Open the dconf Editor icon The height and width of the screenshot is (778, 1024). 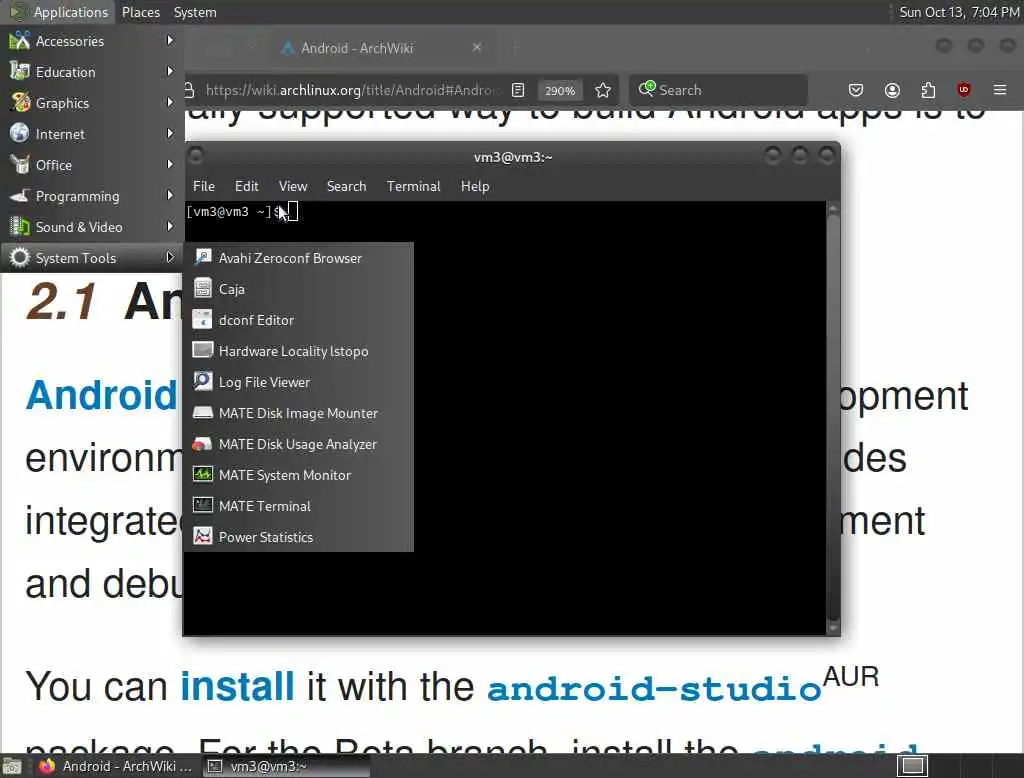[x=203, y=319]
